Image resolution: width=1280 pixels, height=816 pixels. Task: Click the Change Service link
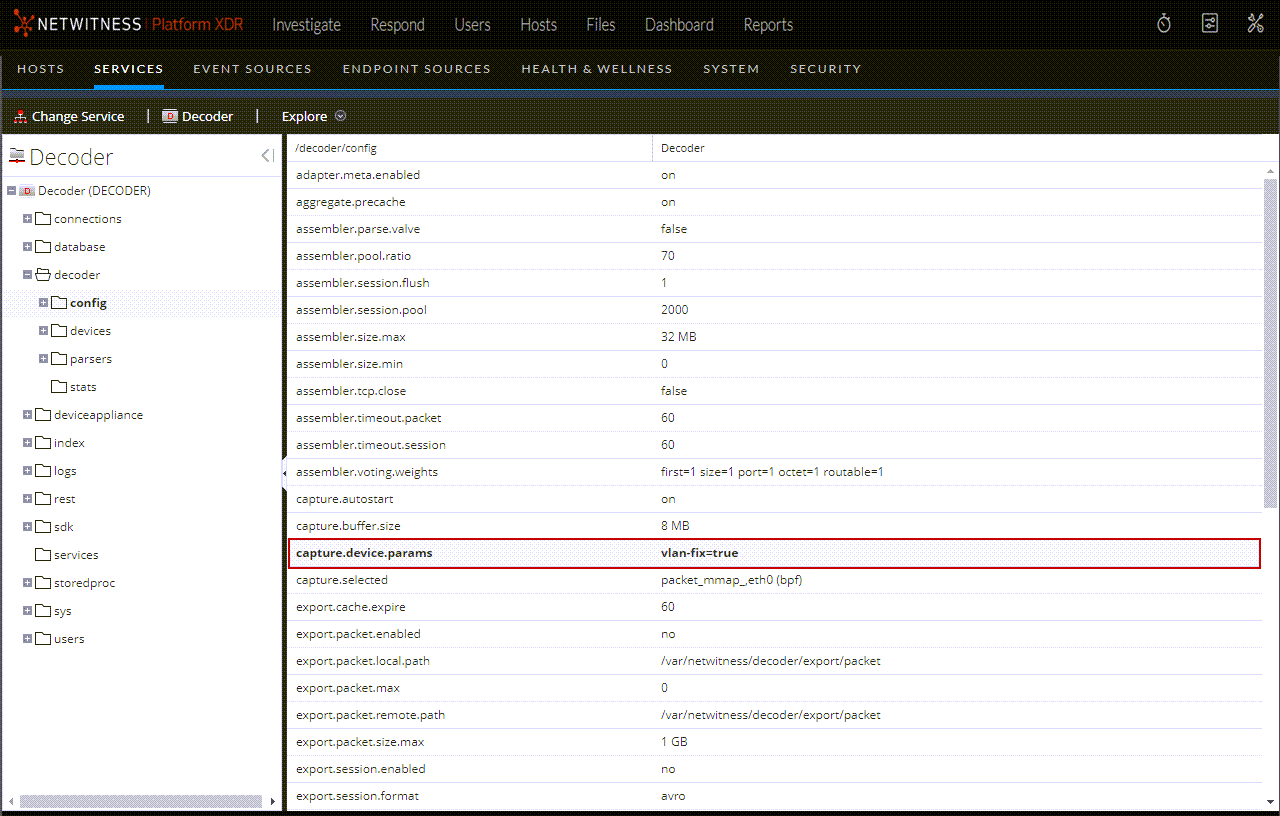pyautogui.click(x=78, y=116)
